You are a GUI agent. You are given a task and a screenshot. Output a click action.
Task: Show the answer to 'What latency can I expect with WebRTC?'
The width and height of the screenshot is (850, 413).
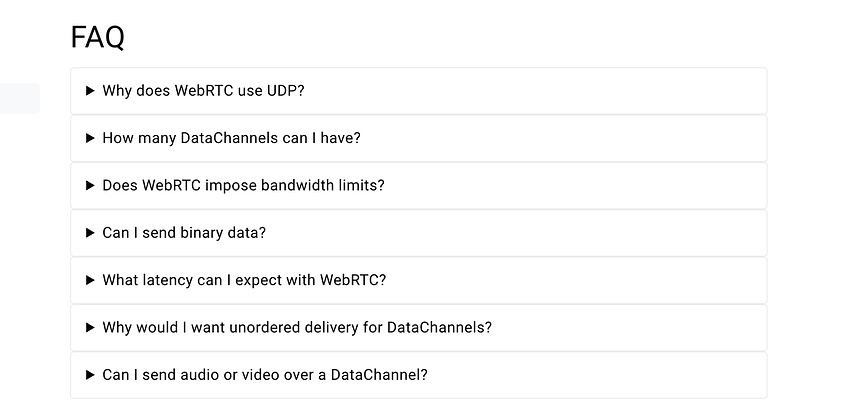point(244,280)
